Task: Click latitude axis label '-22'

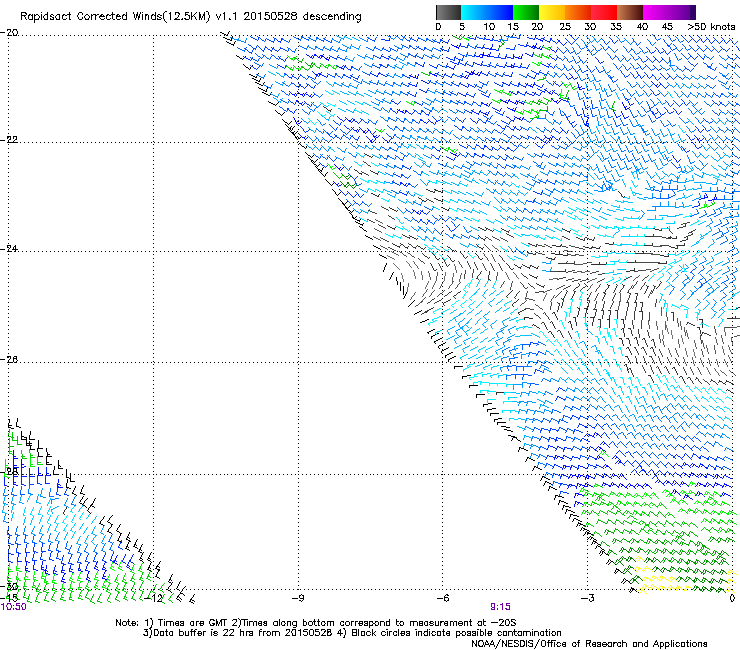Action: tap(9, 140)
